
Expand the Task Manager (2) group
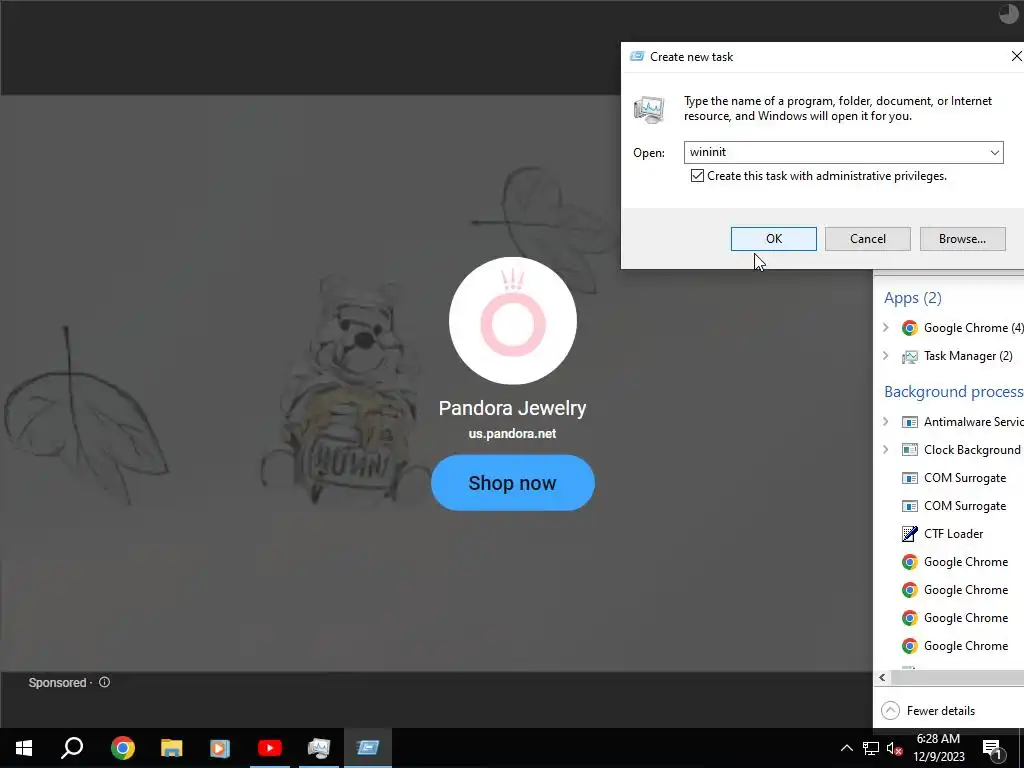[886, 355]
